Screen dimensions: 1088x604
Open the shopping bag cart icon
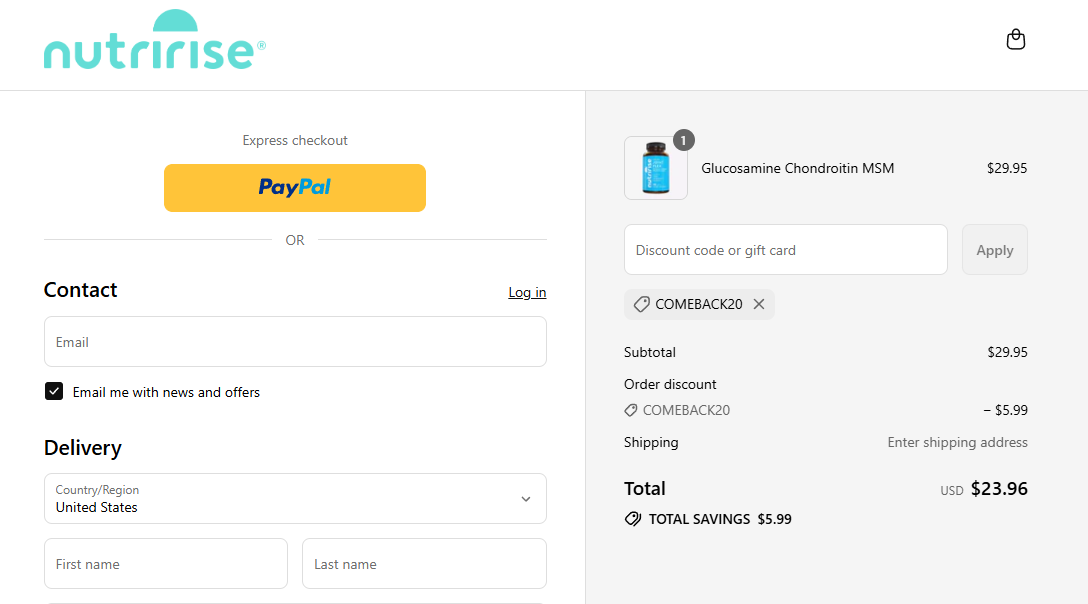tap(1015, 40)
